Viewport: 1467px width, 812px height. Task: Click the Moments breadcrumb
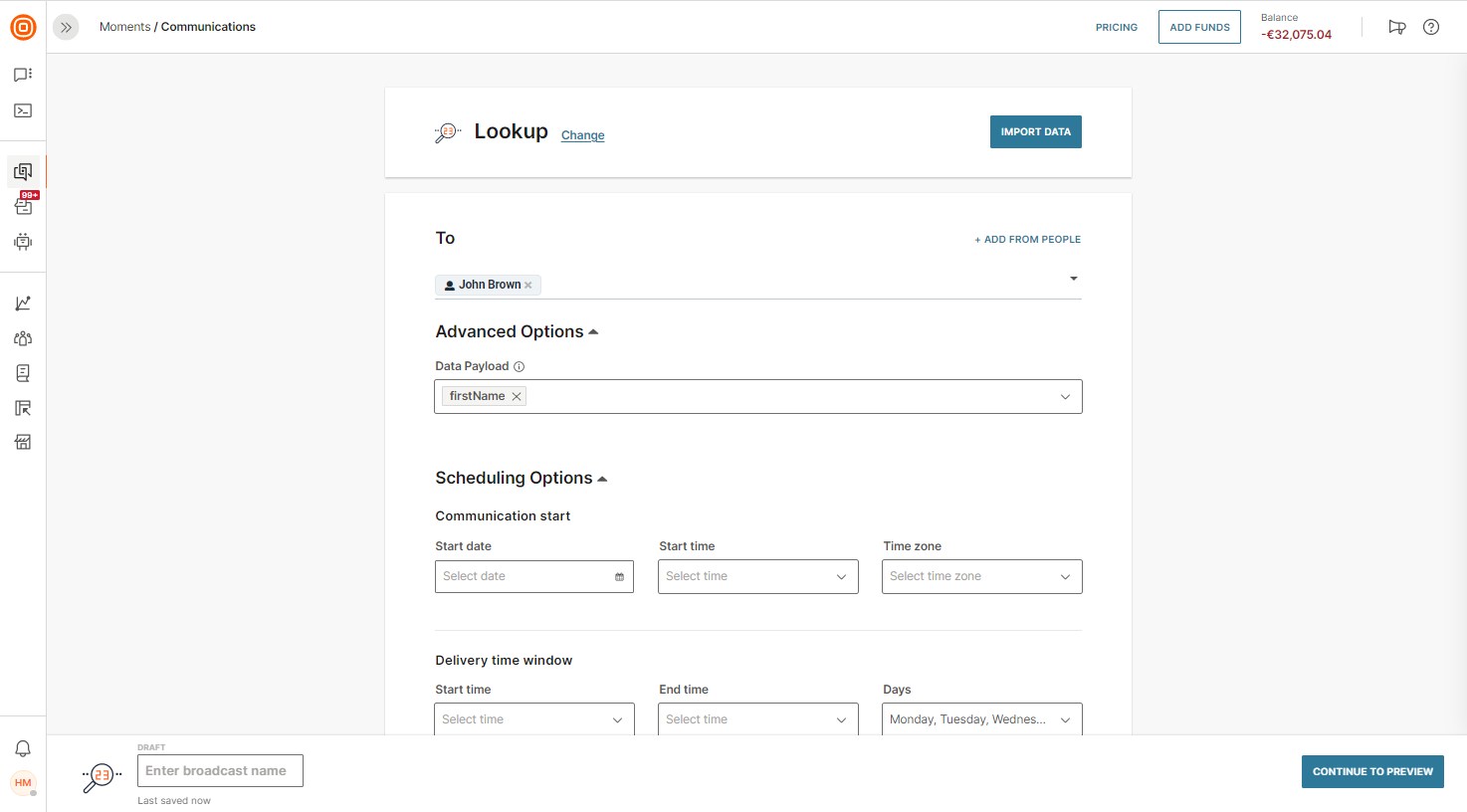(124, 27)
